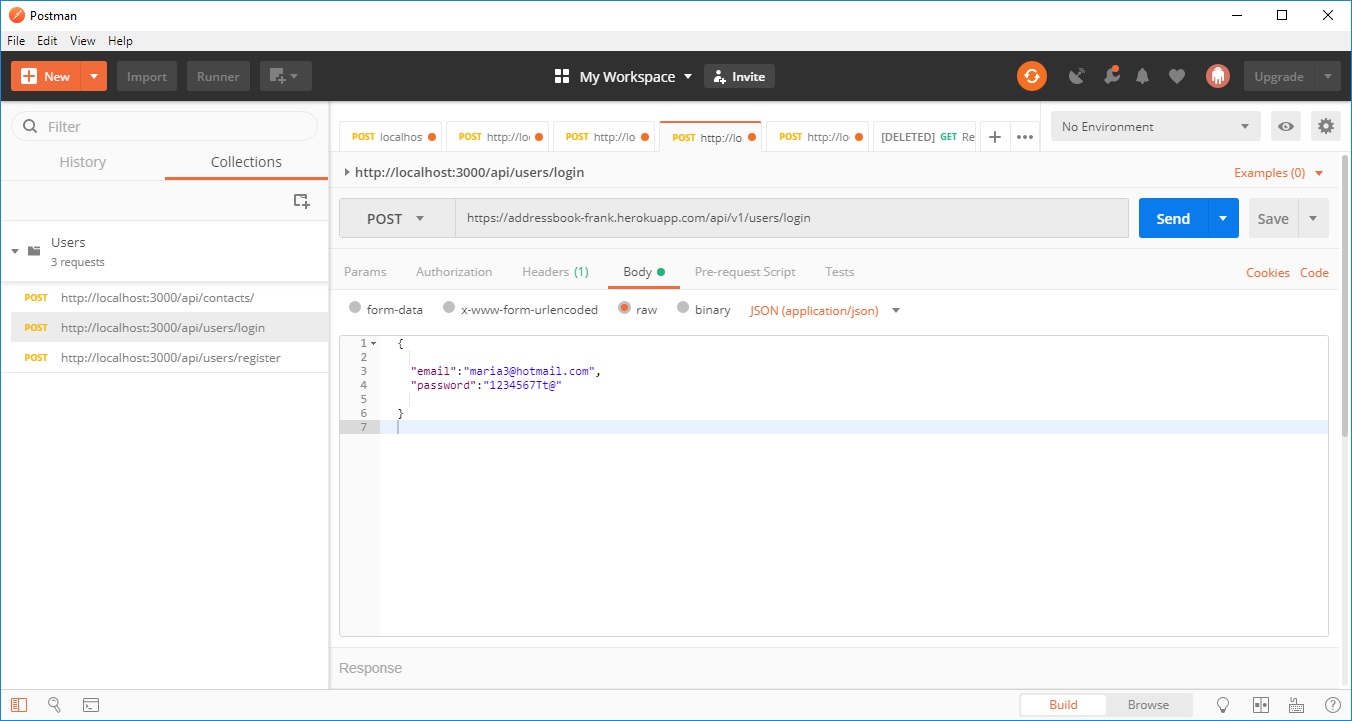
Task: Open the Upgrade dropdown arrow
Action: (1327, 76)
